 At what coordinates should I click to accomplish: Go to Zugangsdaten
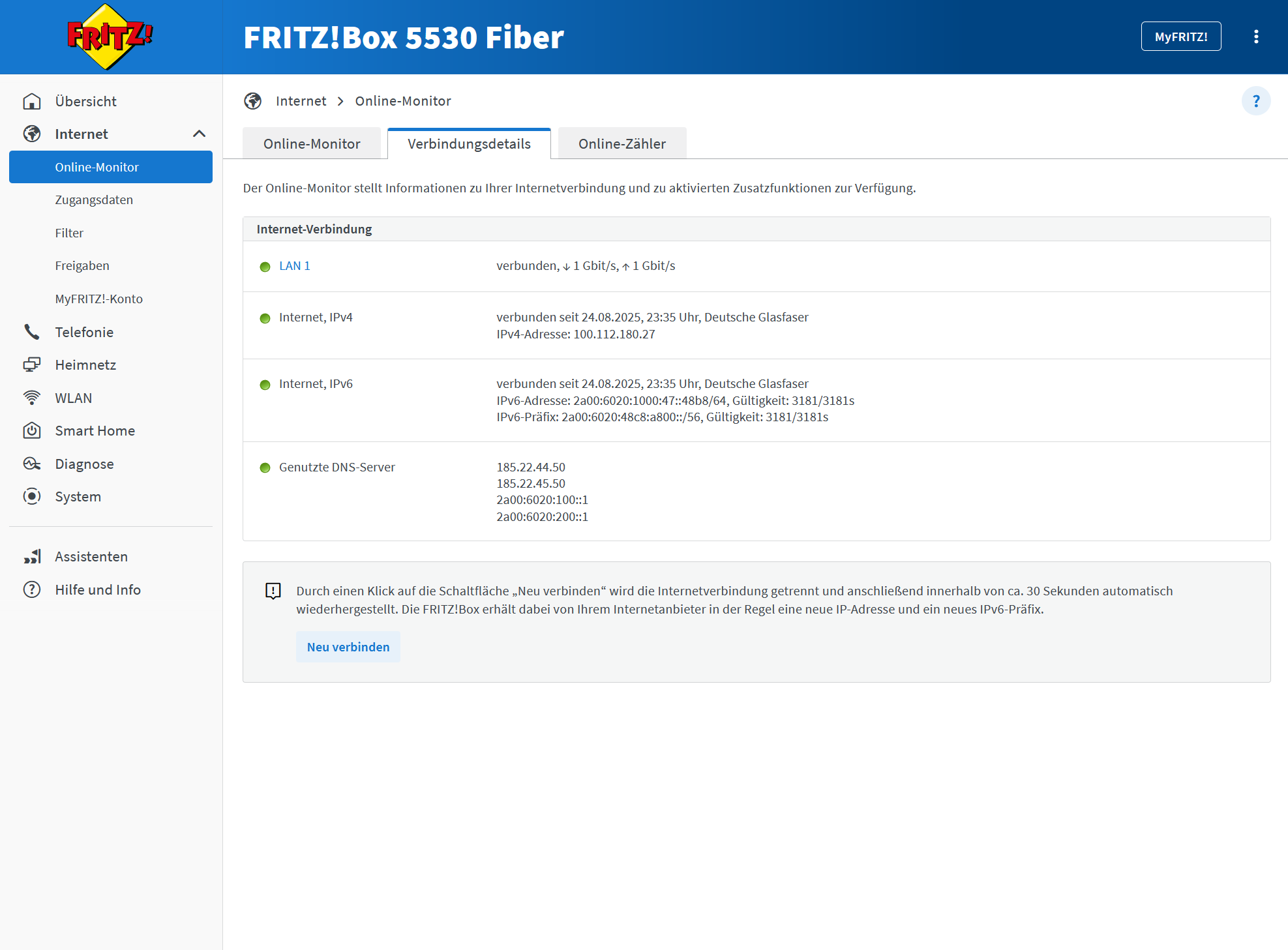click(94, 200)
